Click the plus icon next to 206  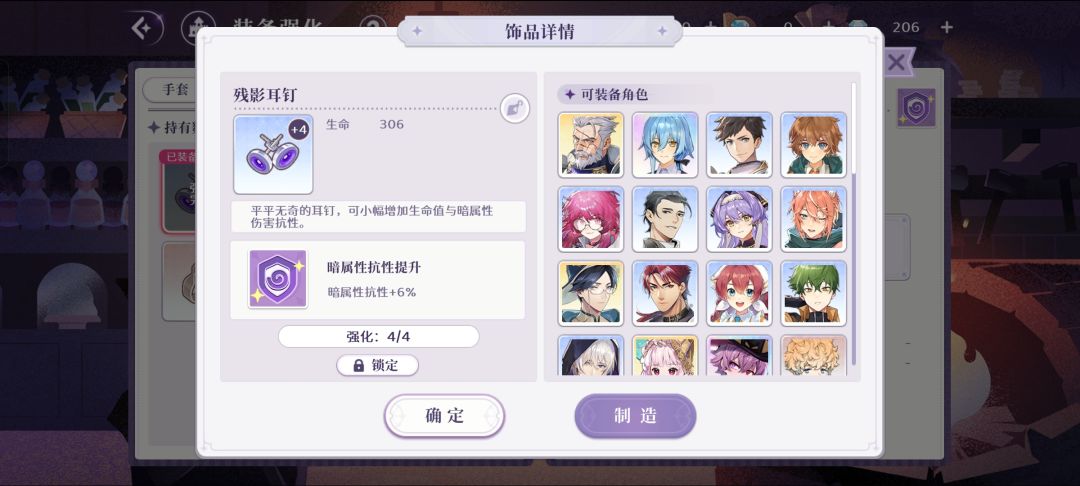[947, 27]
